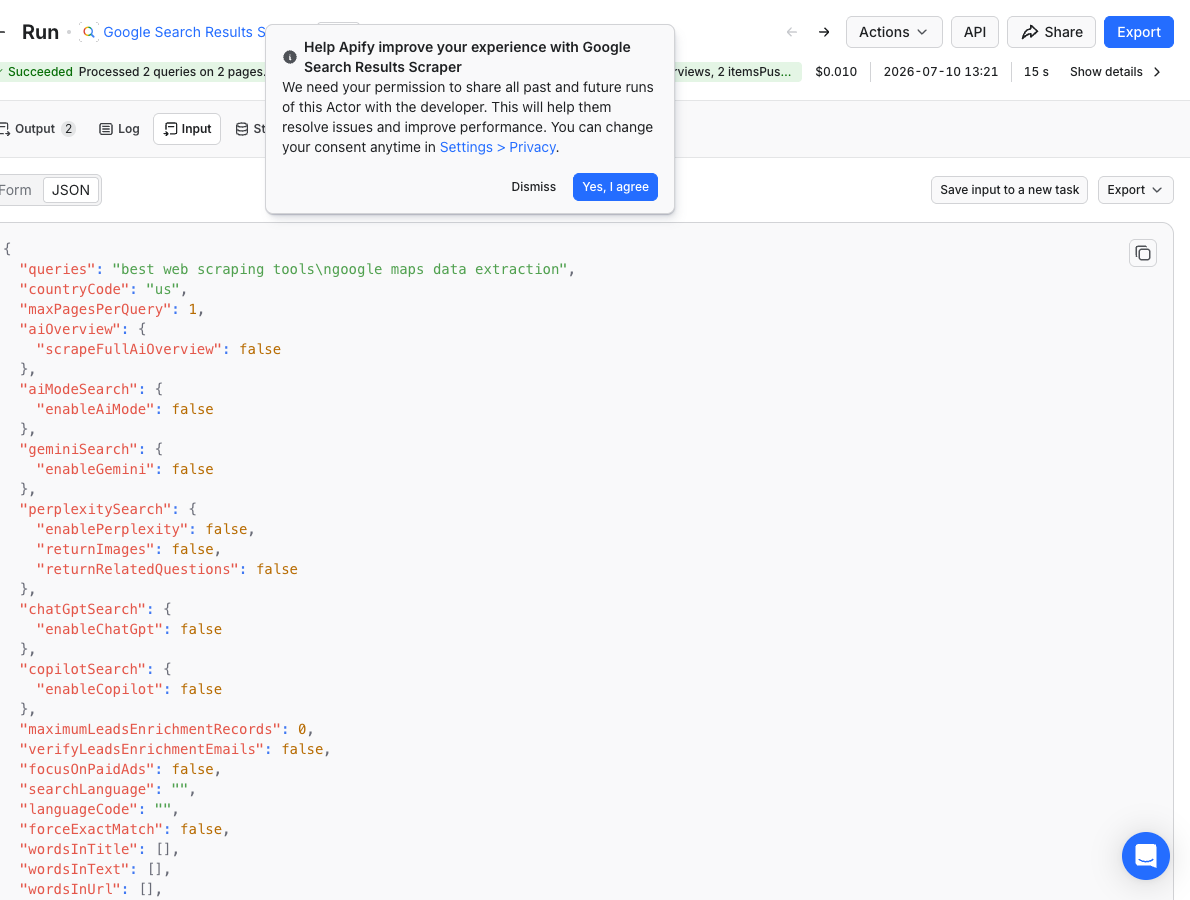Go to the previous run arrow
Screen dimensions: 1190x900
coord(792,32)
